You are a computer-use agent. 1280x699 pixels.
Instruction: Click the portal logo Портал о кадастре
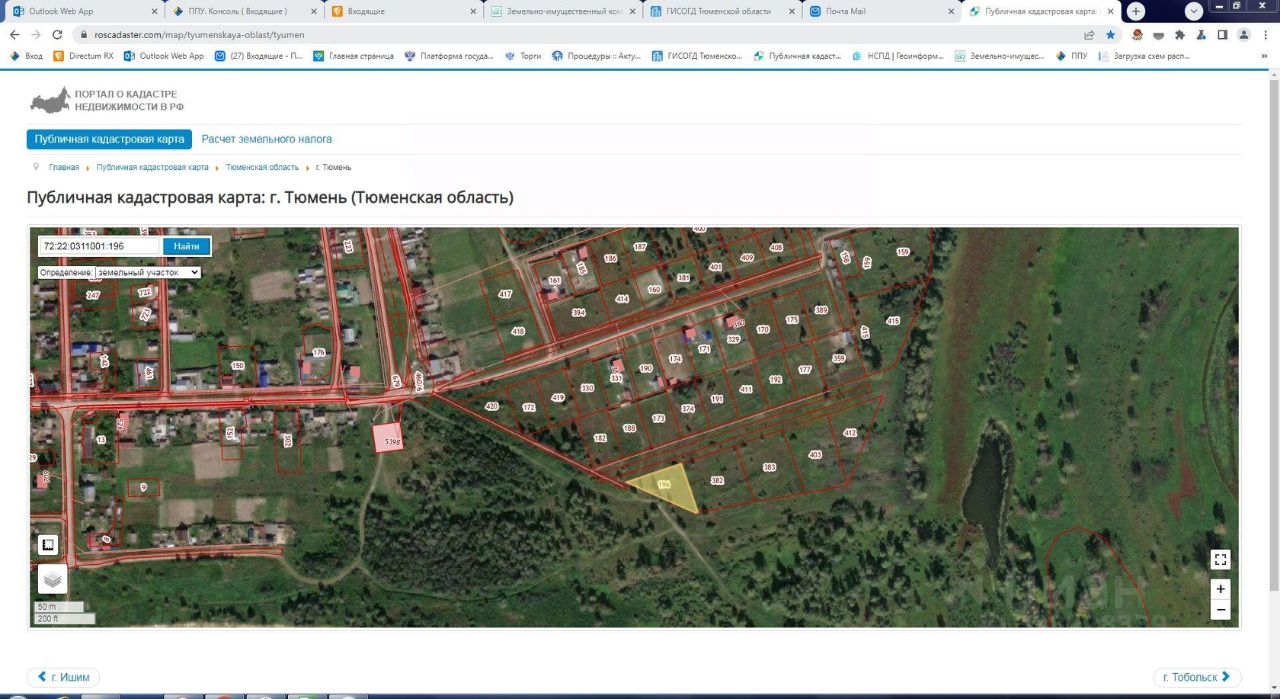tap(108, 99)
